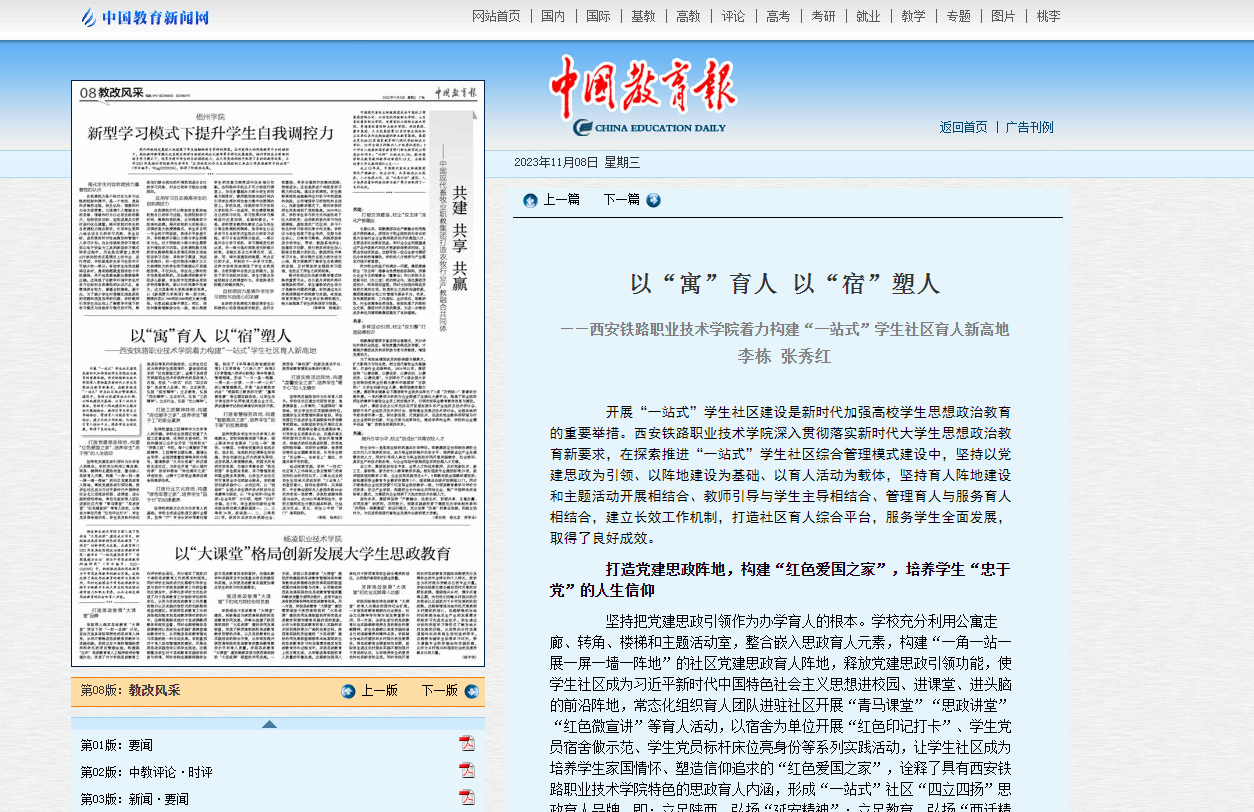Click the next article arrow icon
1254x812 pixels.
tap(653, 200)
